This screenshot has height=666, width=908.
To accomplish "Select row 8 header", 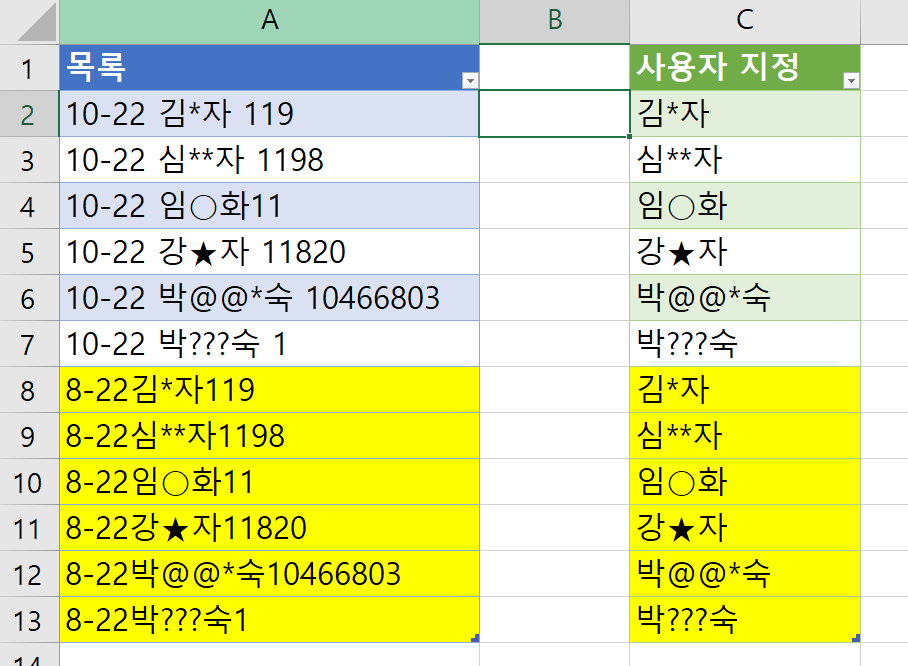I will (28, 390).
